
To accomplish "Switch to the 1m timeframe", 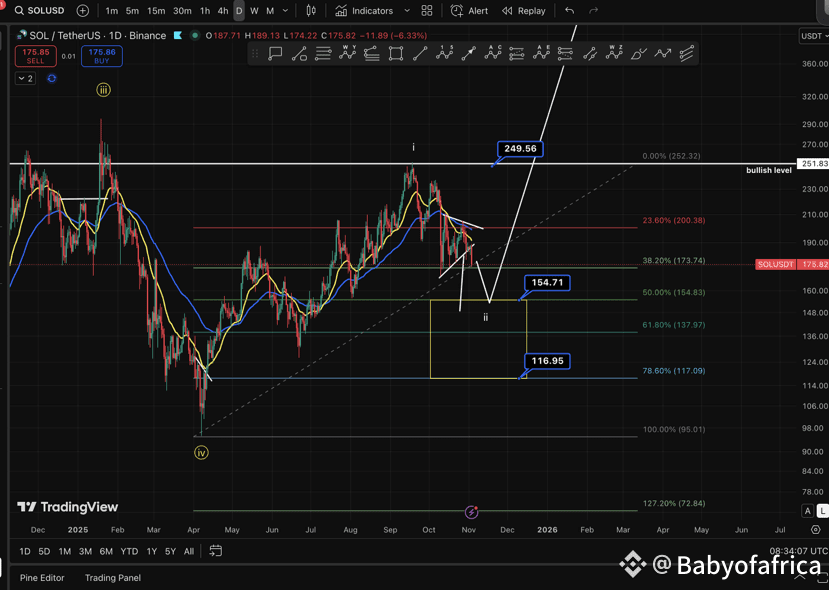I will click(112, 11).
